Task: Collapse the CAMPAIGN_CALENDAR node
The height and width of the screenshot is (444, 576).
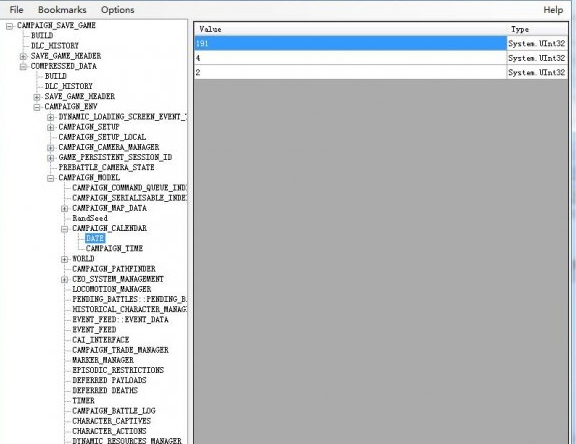Action: pos(65,229)
